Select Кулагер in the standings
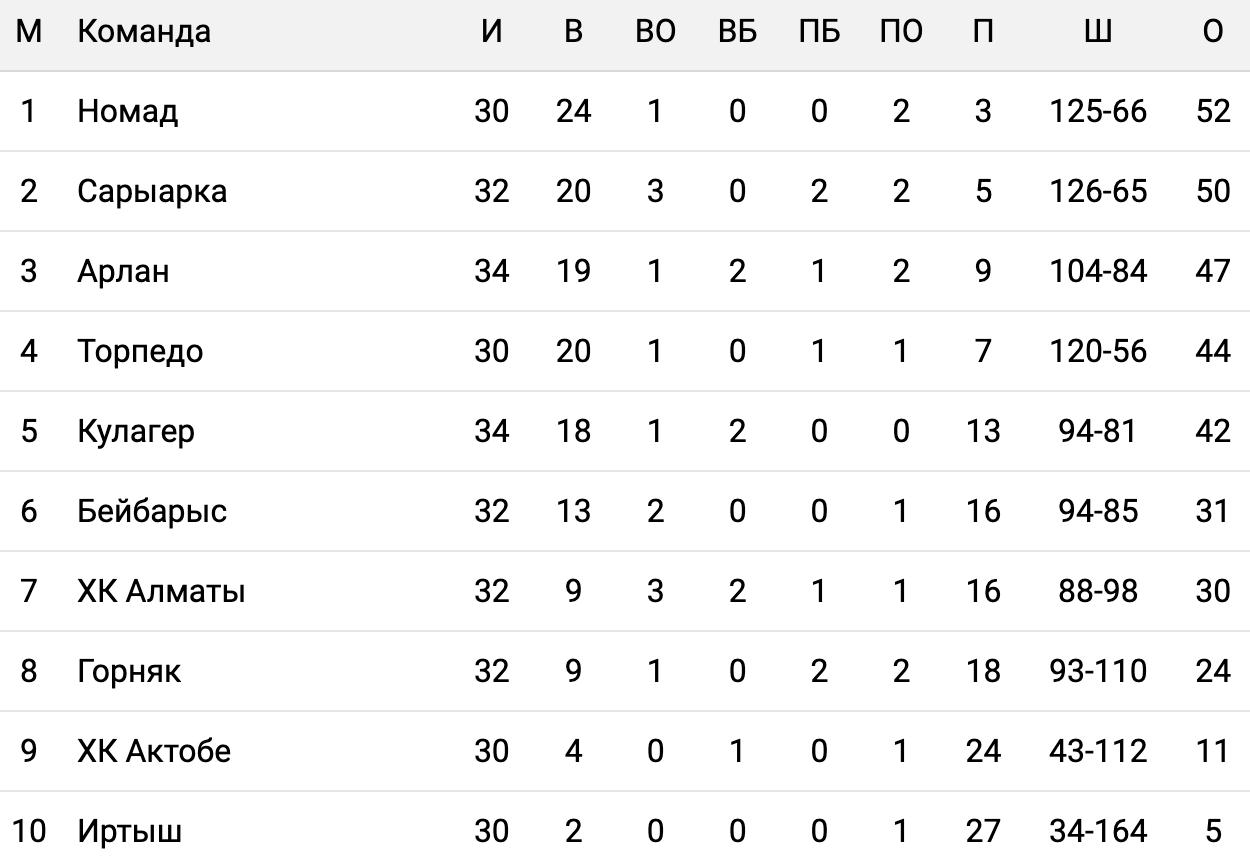Viewport: 1250px width, 864px height. [136, 431]
